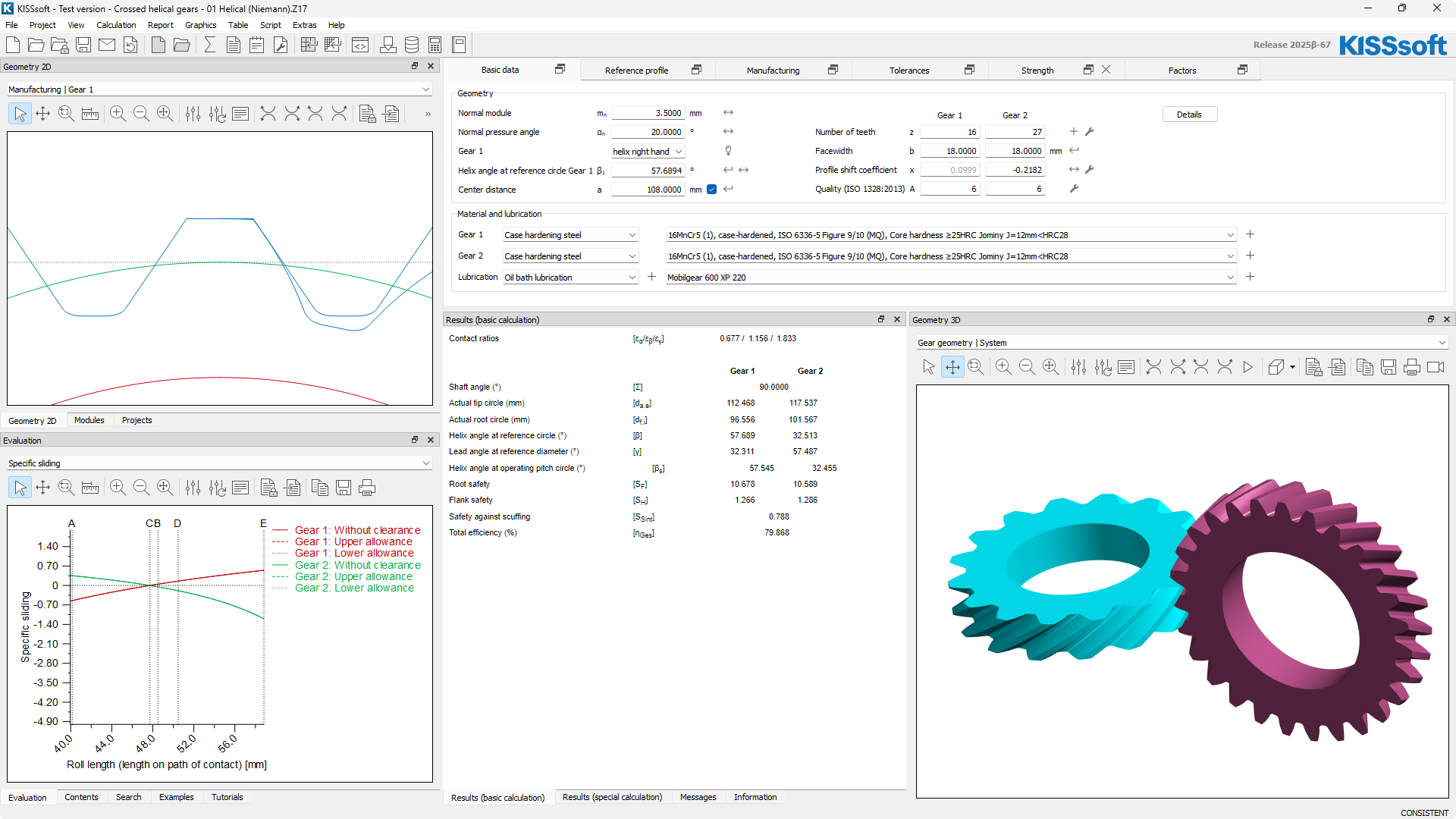Screen dimensions: 1456x819
Task: Click the printer icon in Evaluation toolbar
Action: click(367, 488)
